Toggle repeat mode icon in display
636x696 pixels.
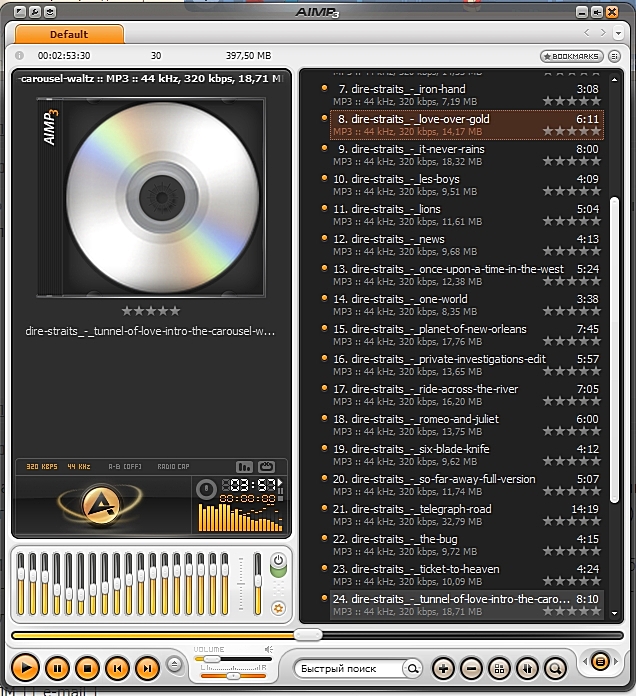(266, 467)
